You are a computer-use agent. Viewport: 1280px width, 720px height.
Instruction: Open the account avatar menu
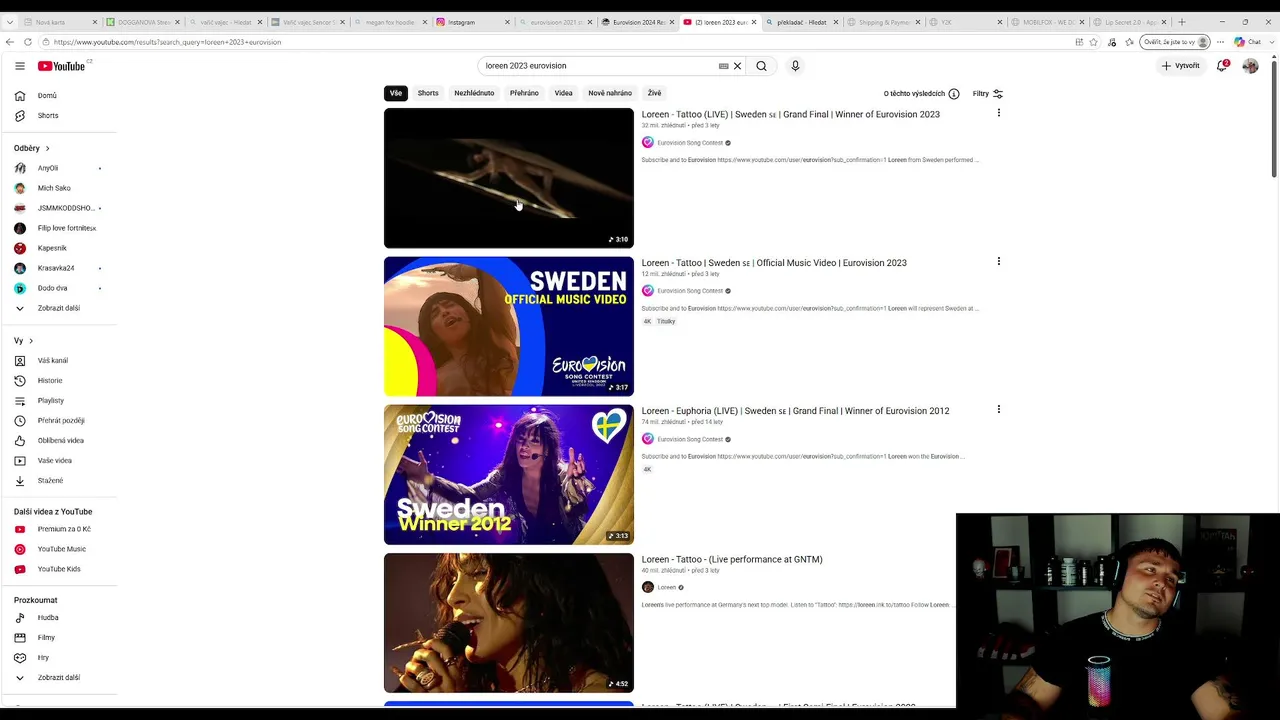(x=1250, y=66)
